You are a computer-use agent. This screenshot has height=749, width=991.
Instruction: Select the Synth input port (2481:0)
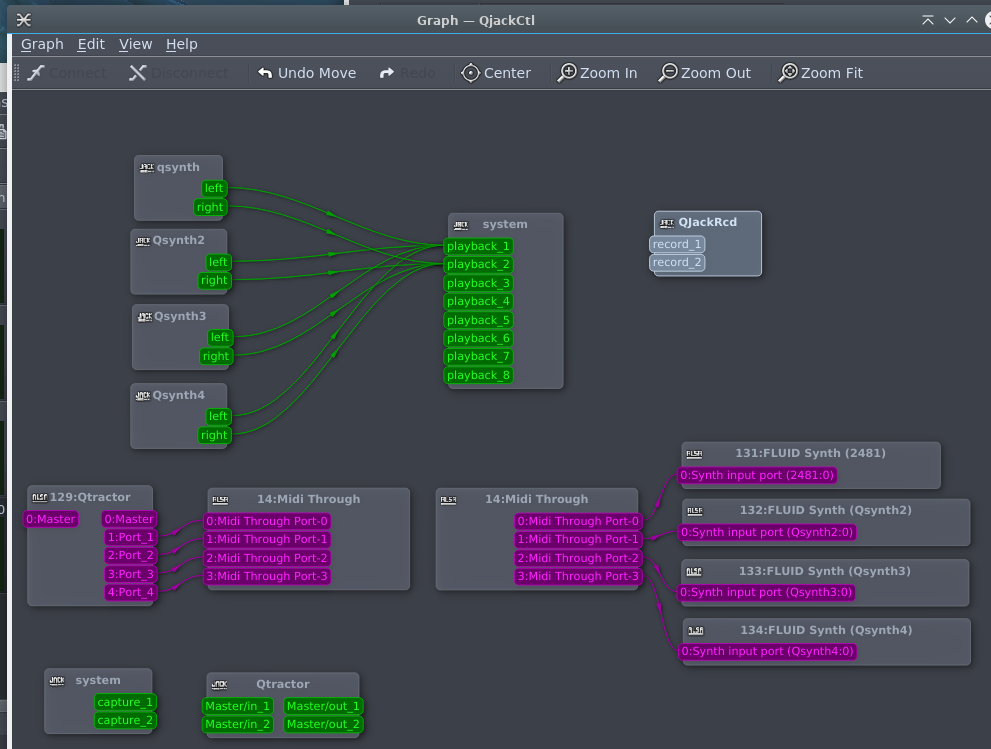click(x=757, y=475)
